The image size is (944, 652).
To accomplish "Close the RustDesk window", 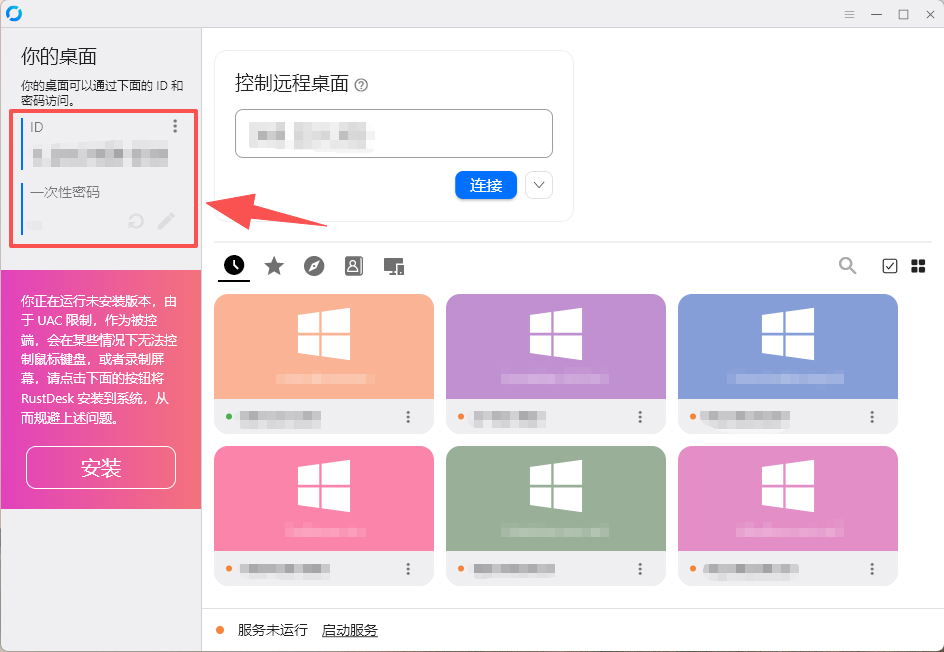I will (930, 14).
